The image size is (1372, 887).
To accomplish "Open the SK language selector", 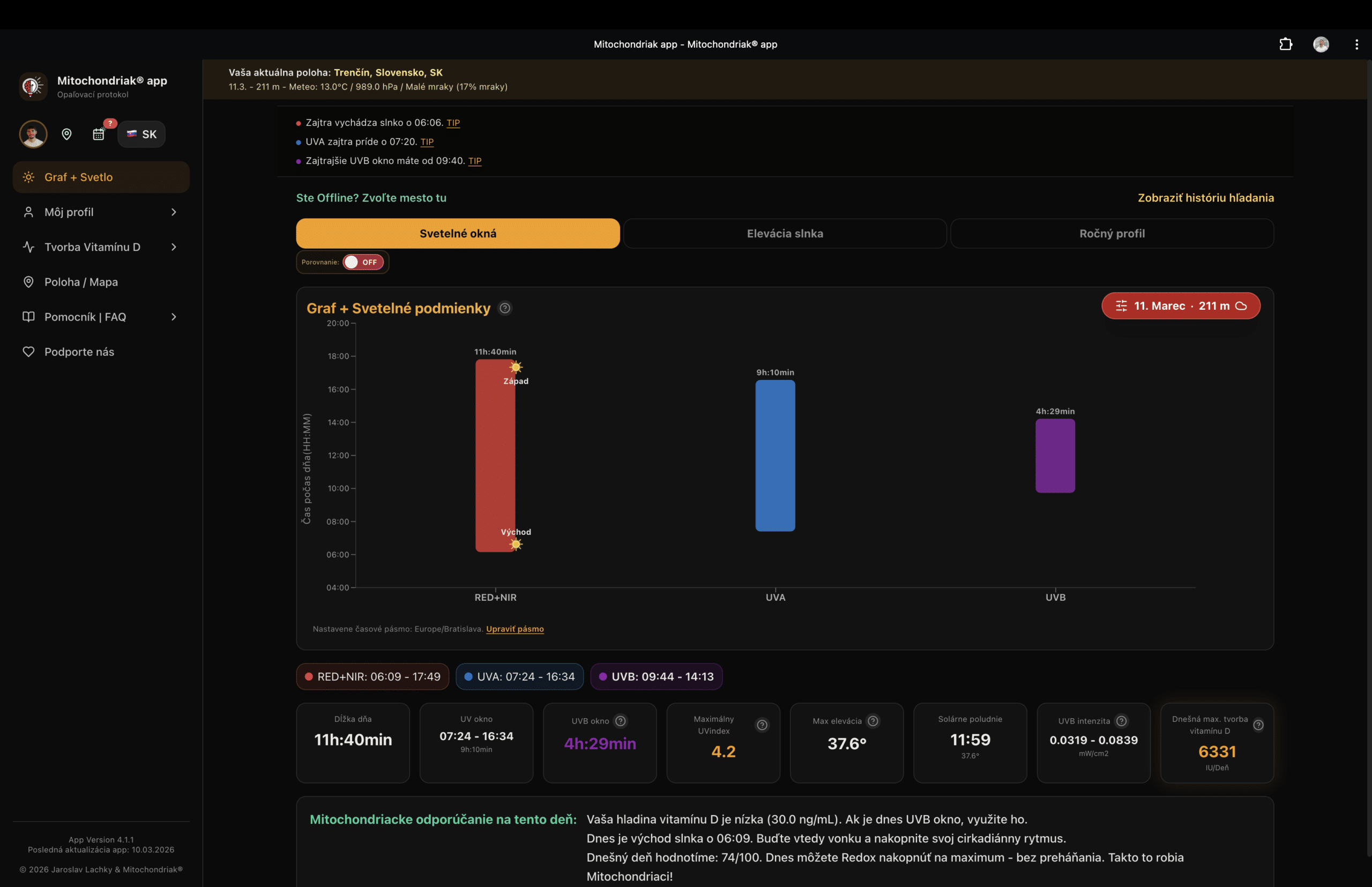I will 141,134.
